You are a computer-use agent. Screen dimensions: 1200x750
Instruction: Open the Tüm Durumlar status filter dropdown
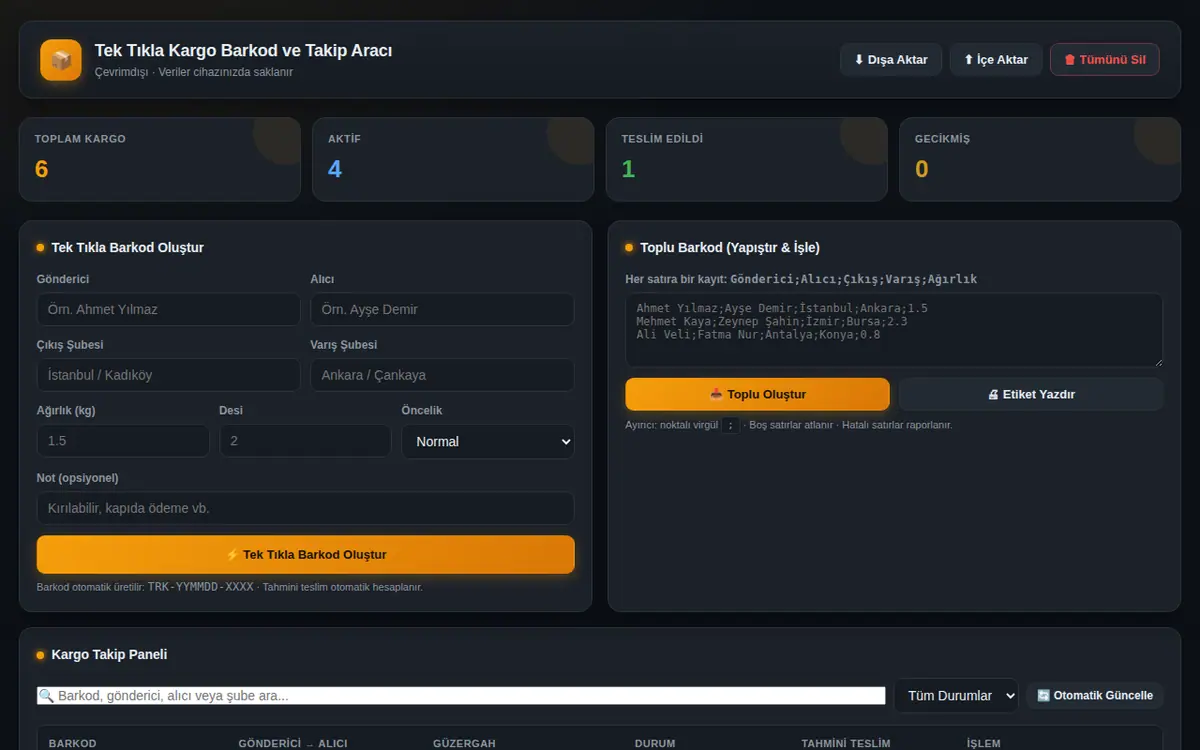click(956, 696)
